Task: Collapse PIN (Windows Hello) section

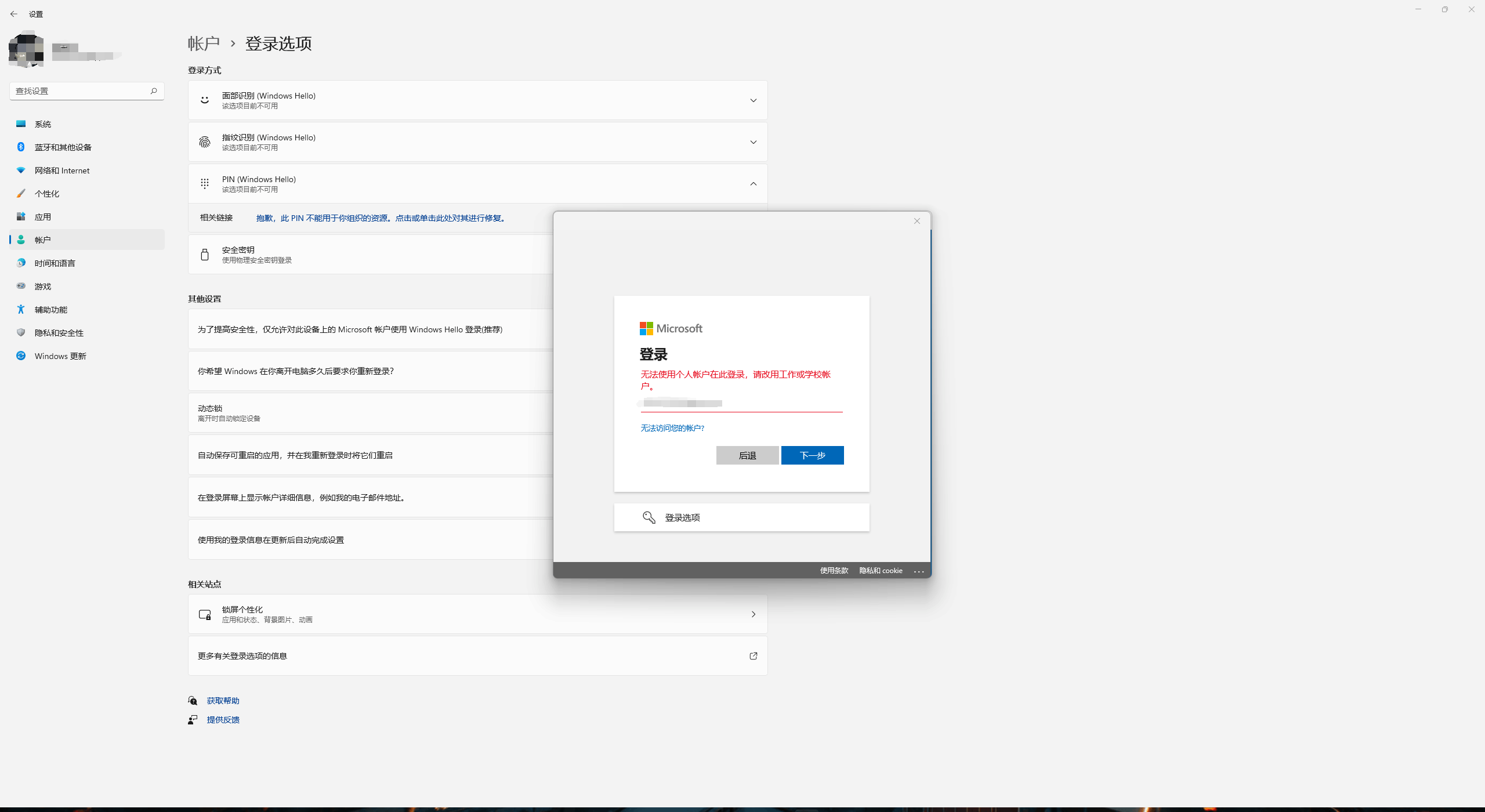Action: pos(753,184)
